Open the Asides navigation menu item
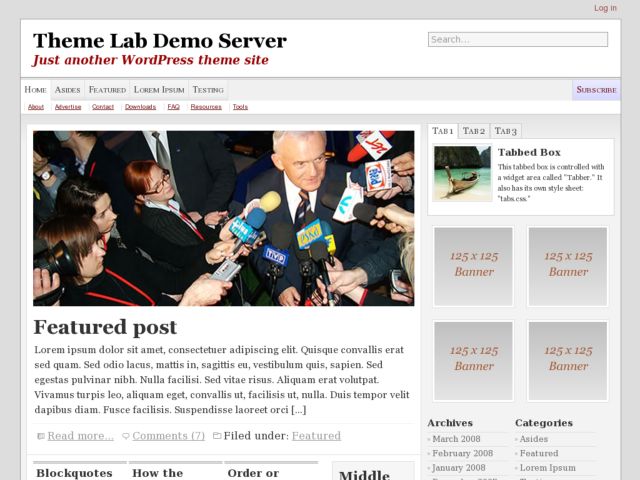The width and height of the screenshot is (640, 480). (x=68, y=90)
